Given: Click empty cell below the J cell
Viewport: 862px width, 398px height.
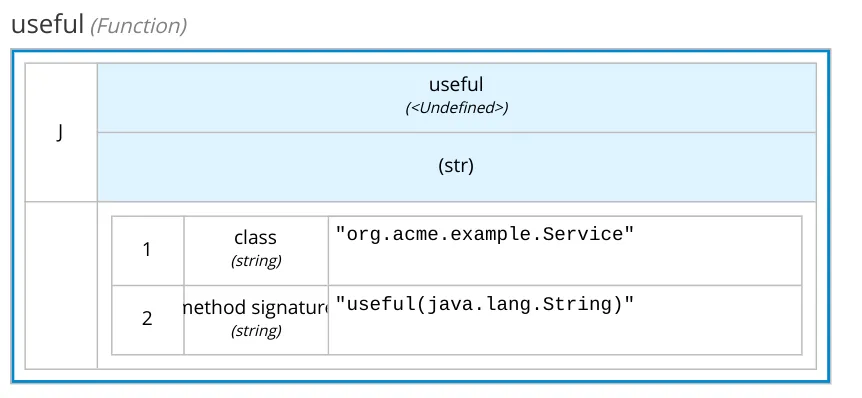Looking at the screenshot, I should click(61, 285).
